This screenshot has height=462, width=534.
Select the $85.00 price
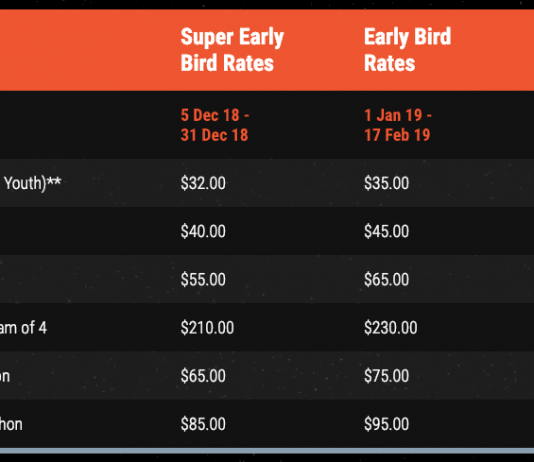pyautogui.click(x=203, y=425)
